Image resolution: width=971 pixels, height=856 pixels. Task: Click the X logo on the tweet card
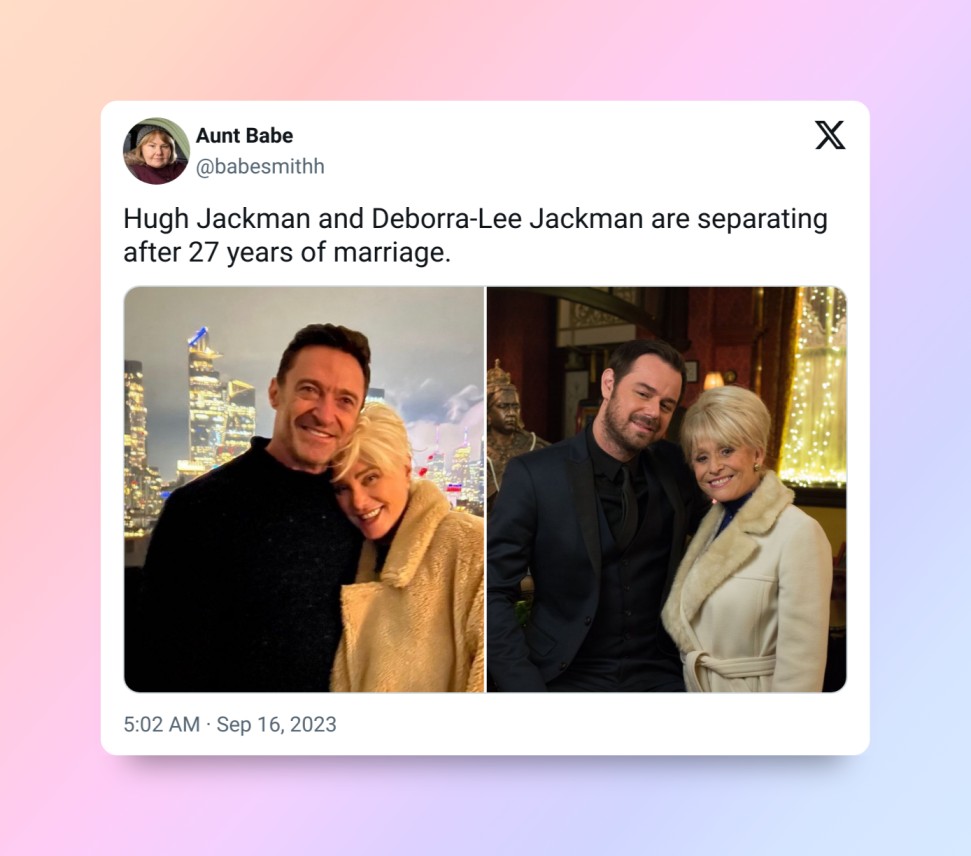pos(830,135)
